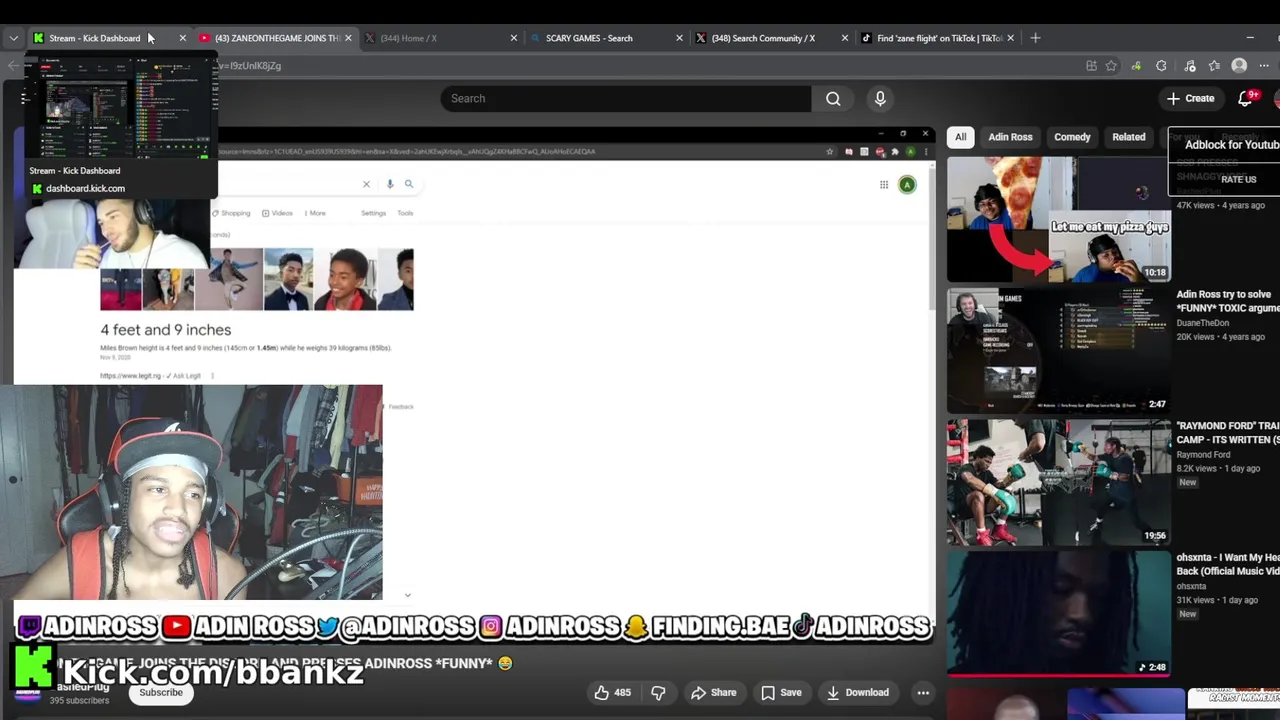
Task: Open YouTube notifications bell
Action: pyautogui.click(x=1246, y=98)
